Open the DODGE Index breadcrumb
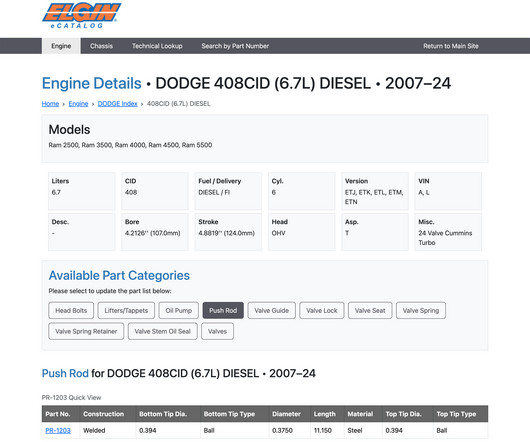 [118, 104]
